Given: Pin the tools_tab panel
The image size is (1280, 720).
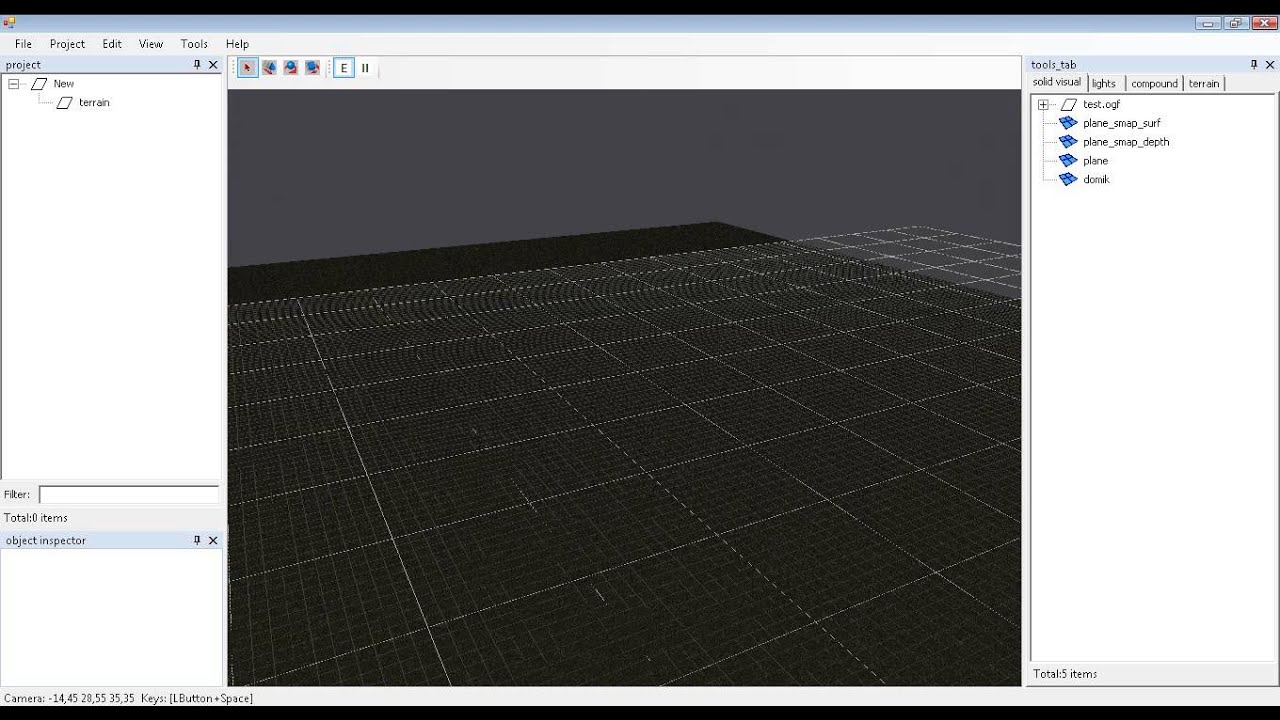Looking at the screenshot, I should click(x=1254, y=64).
